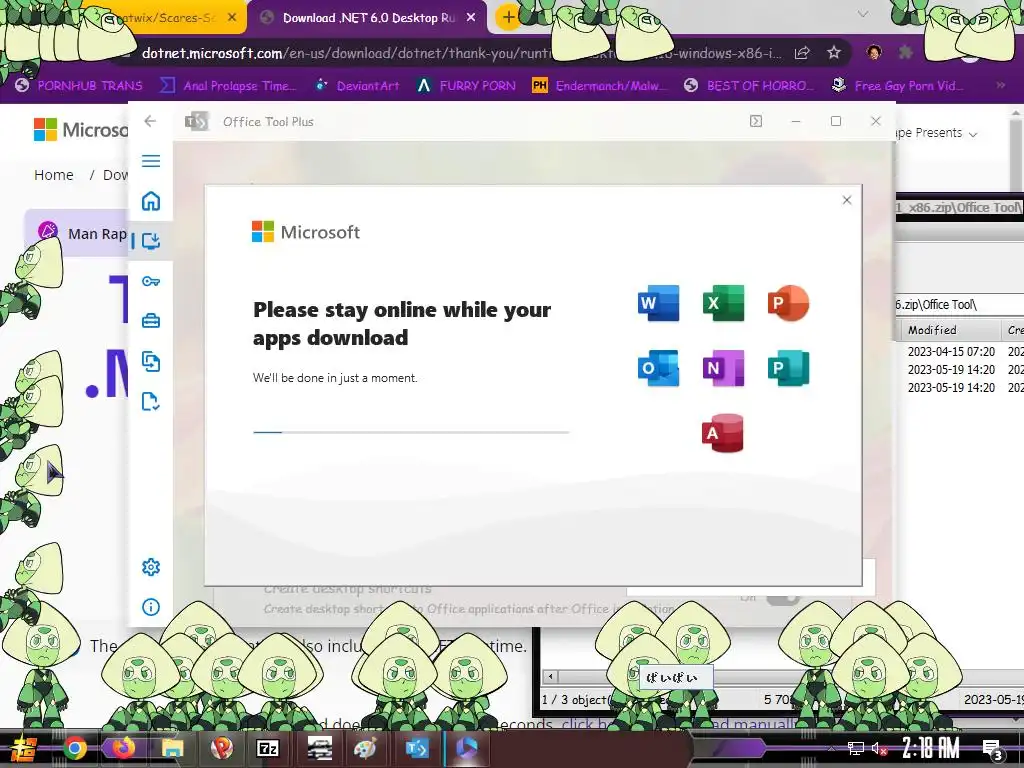Open Office Tool Plus taskbar icon
The image size is (1024, 768).
tap(417, 748)
